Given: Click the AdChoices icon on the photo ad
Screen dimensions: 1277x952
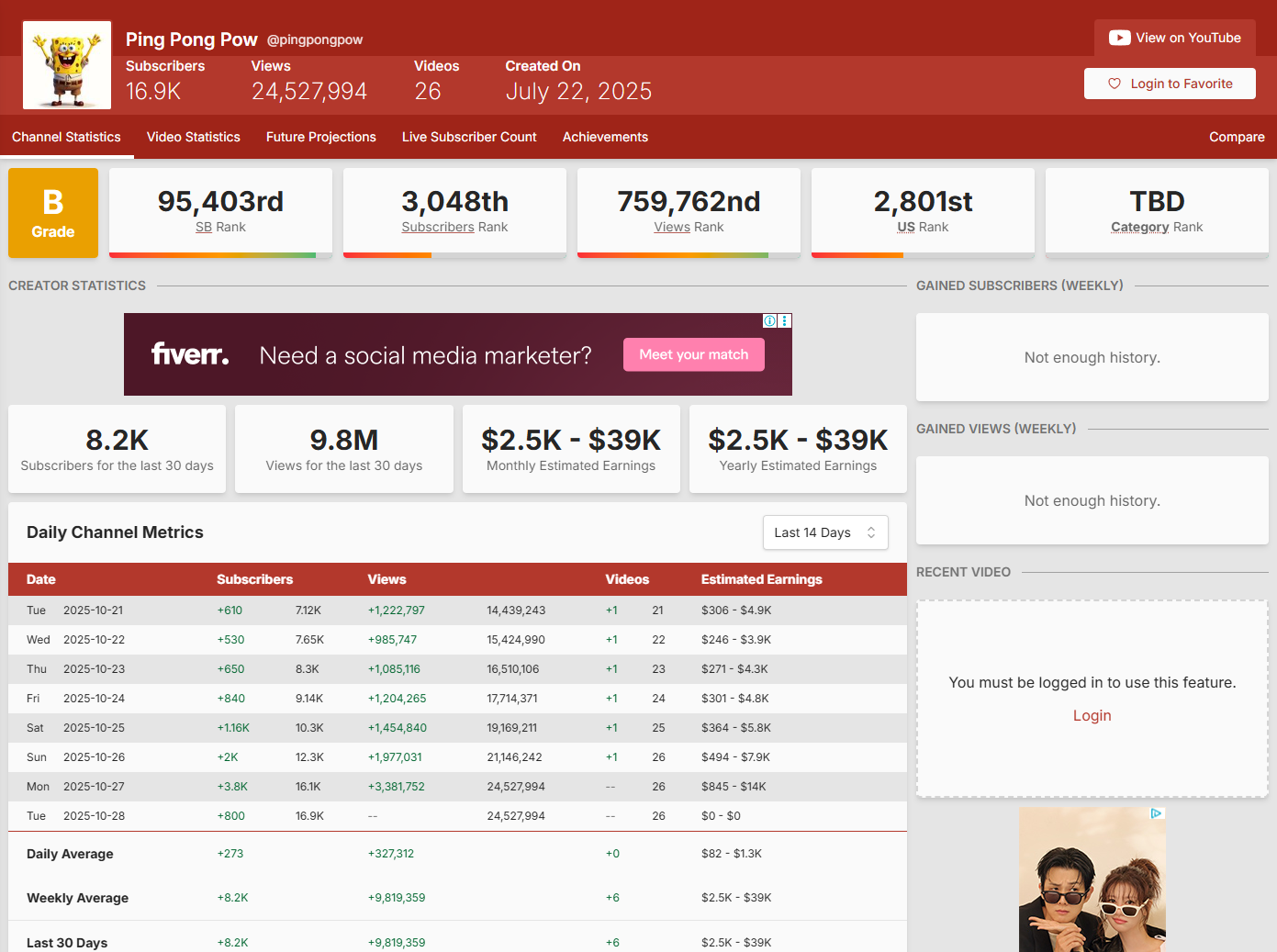Looking at the screenshot, I should [1157, 813].
